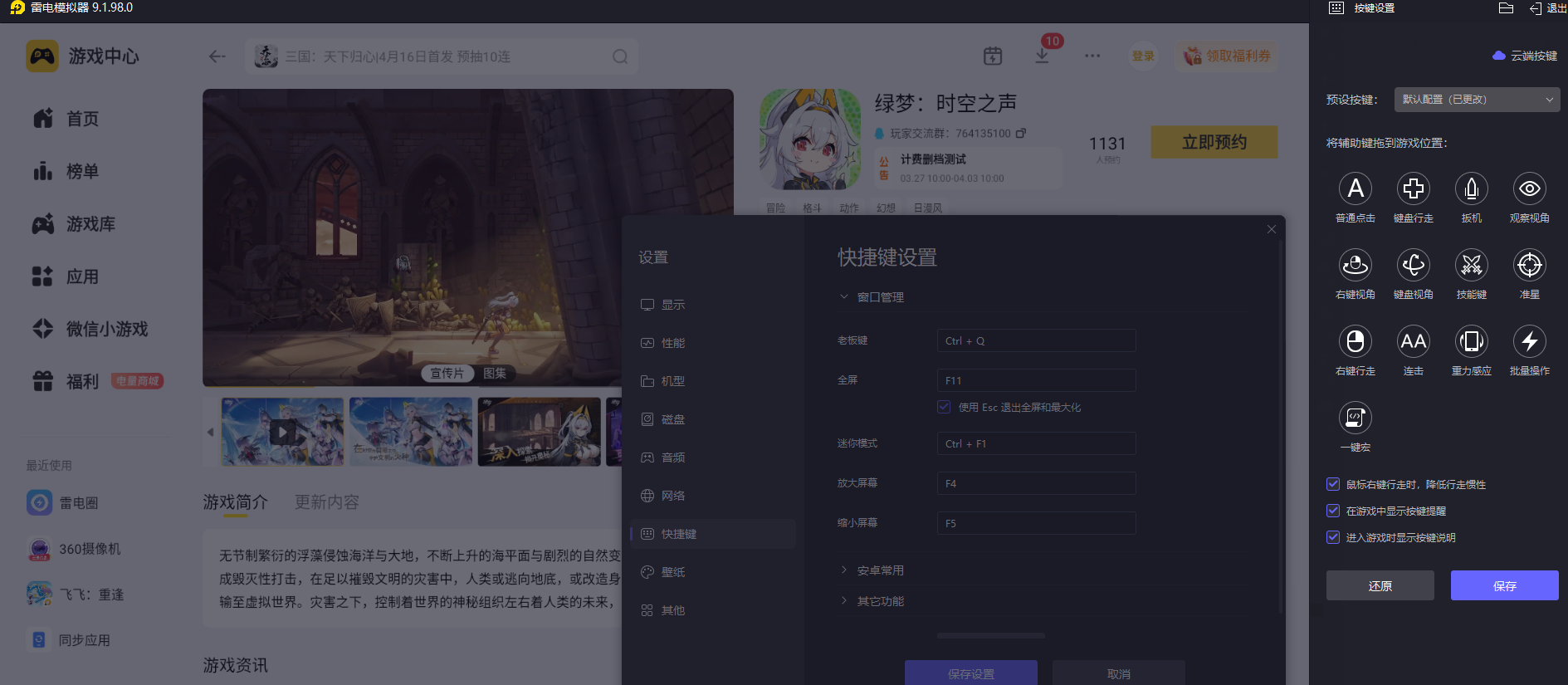This screenshot has width=1568, height=685.
Task: Close the settings dialog with X
Action: tap(1272, 229)
